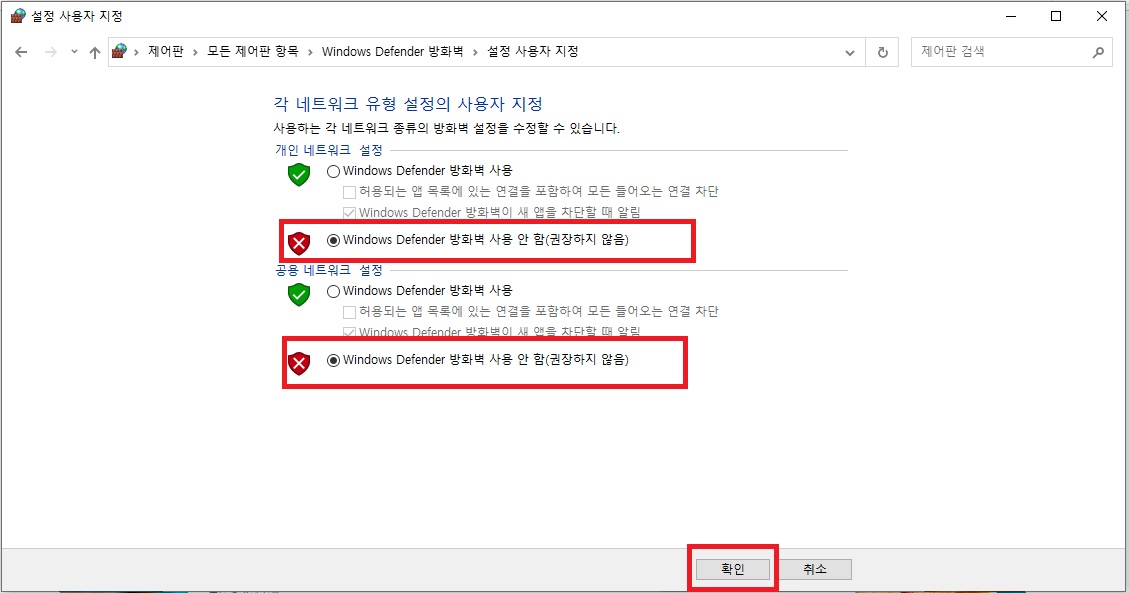This screenshot has height=593, width=1129.
Task: Refresh the control panel page
Action: coord(883,53)
